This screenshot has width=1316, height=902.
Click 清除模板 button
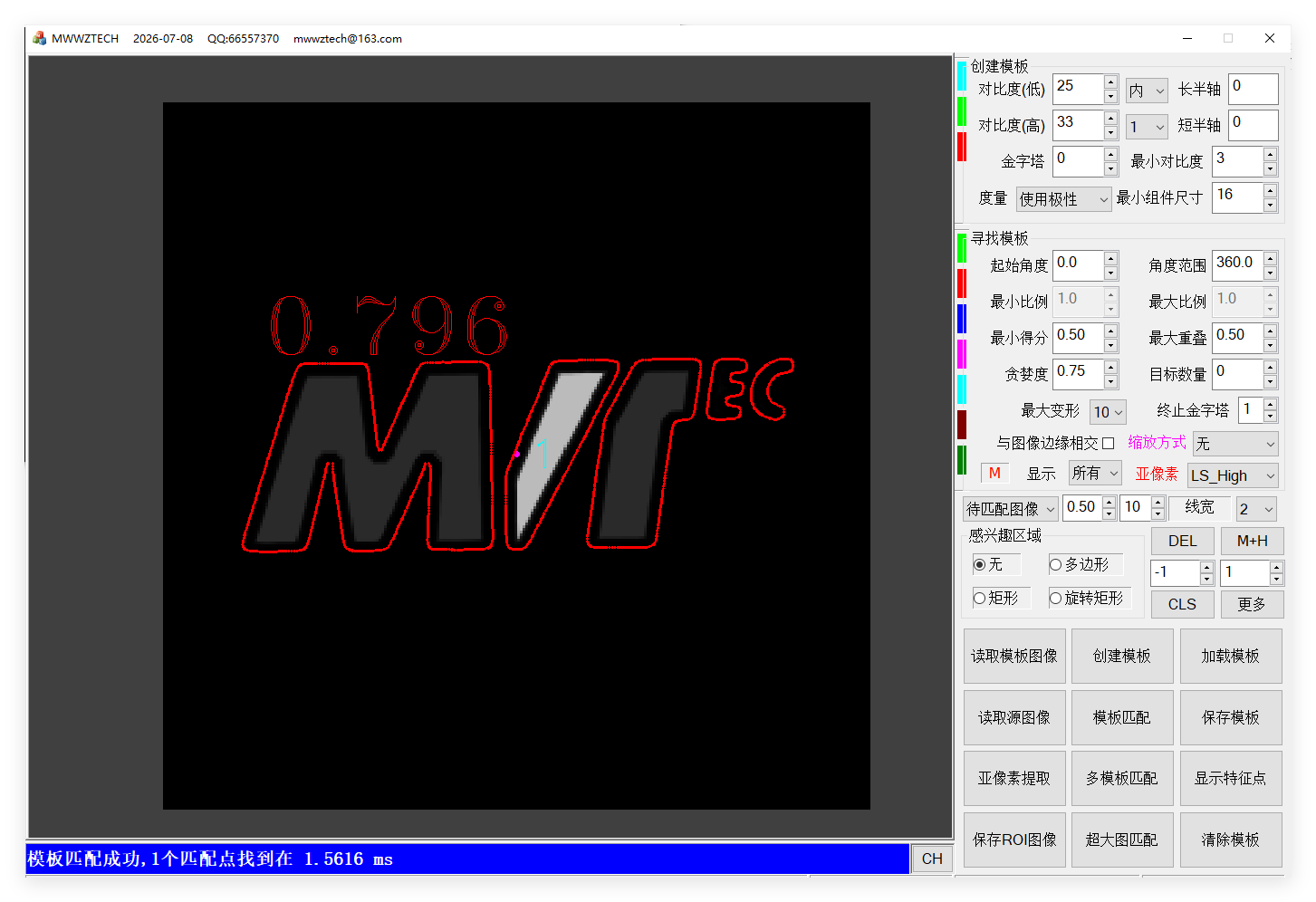(x=1231, y=840)
